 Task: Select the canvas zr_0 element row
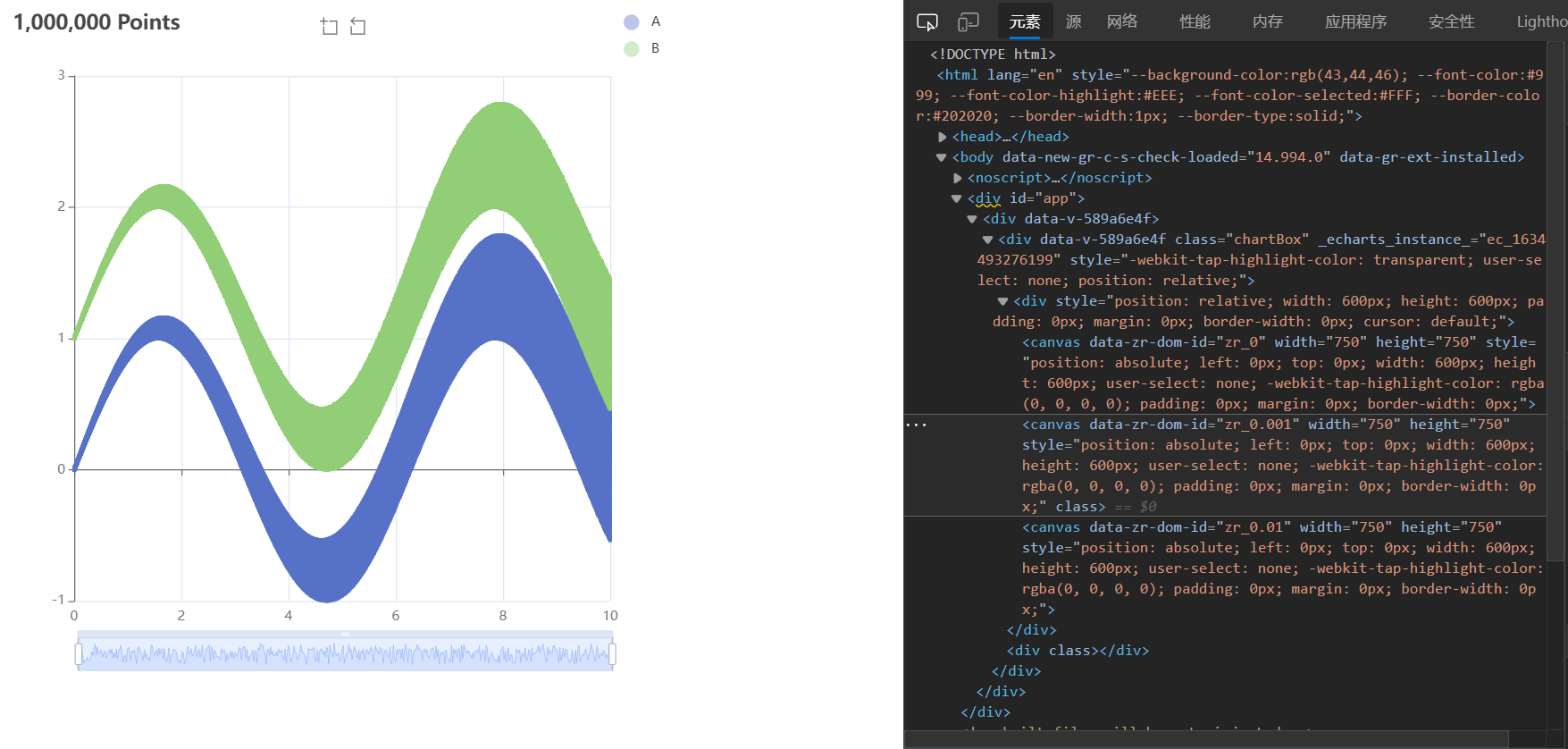pos(1225,373)
